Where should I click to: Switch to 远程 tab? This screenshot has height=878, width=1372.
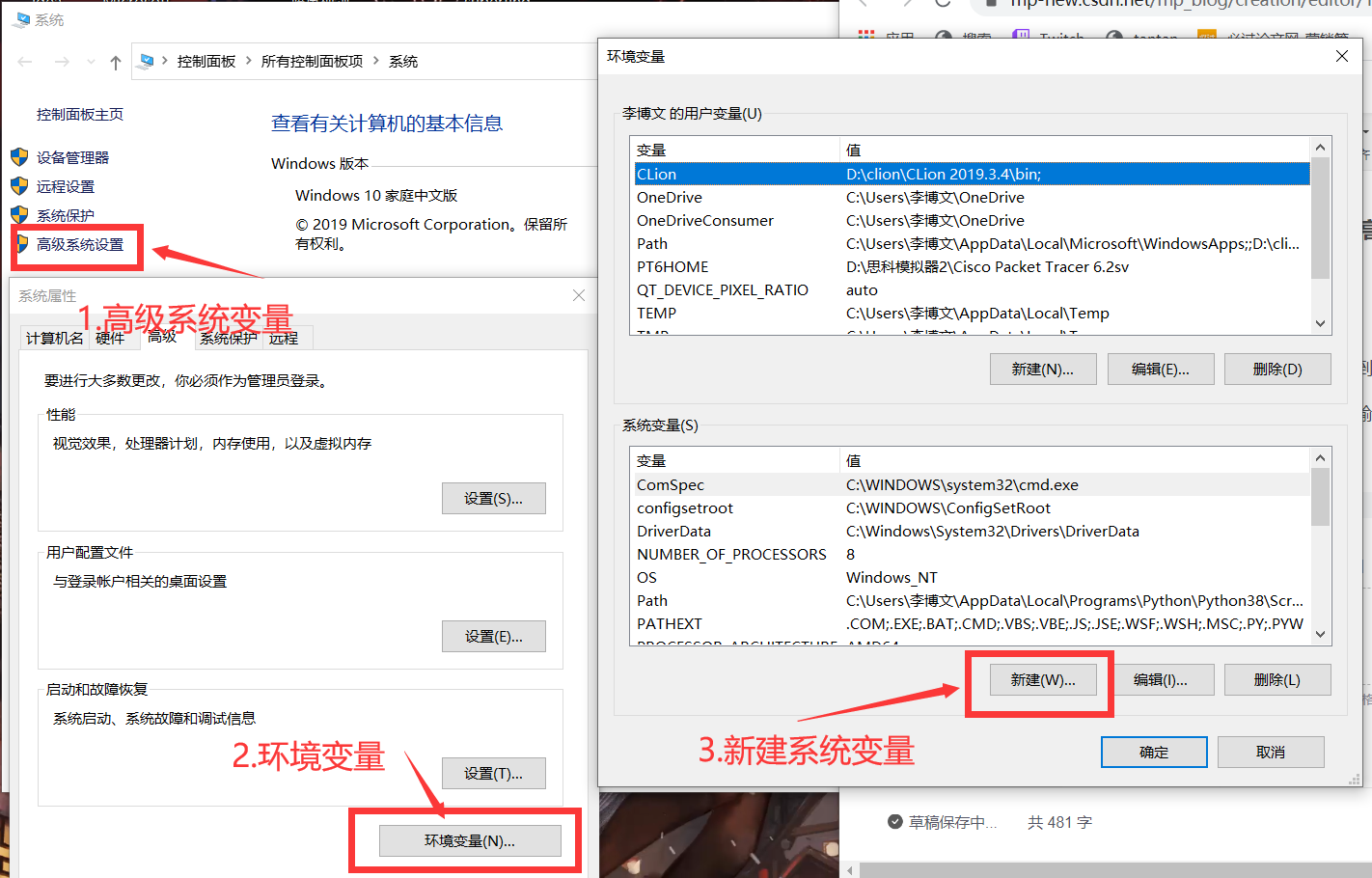point(284,338)
